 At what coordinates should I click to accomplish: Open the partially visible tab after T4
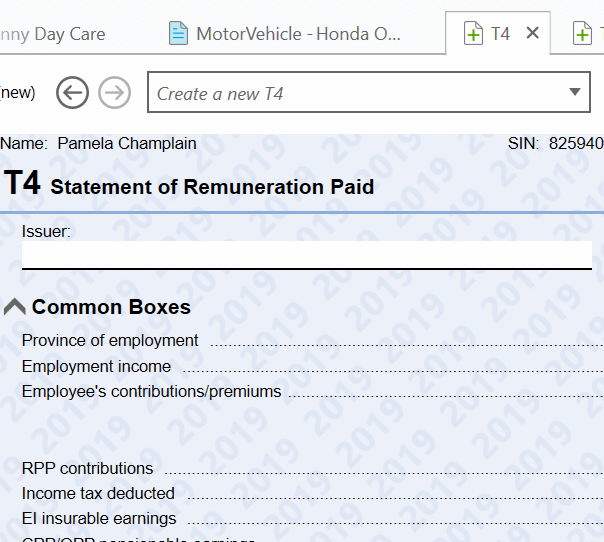587,34
